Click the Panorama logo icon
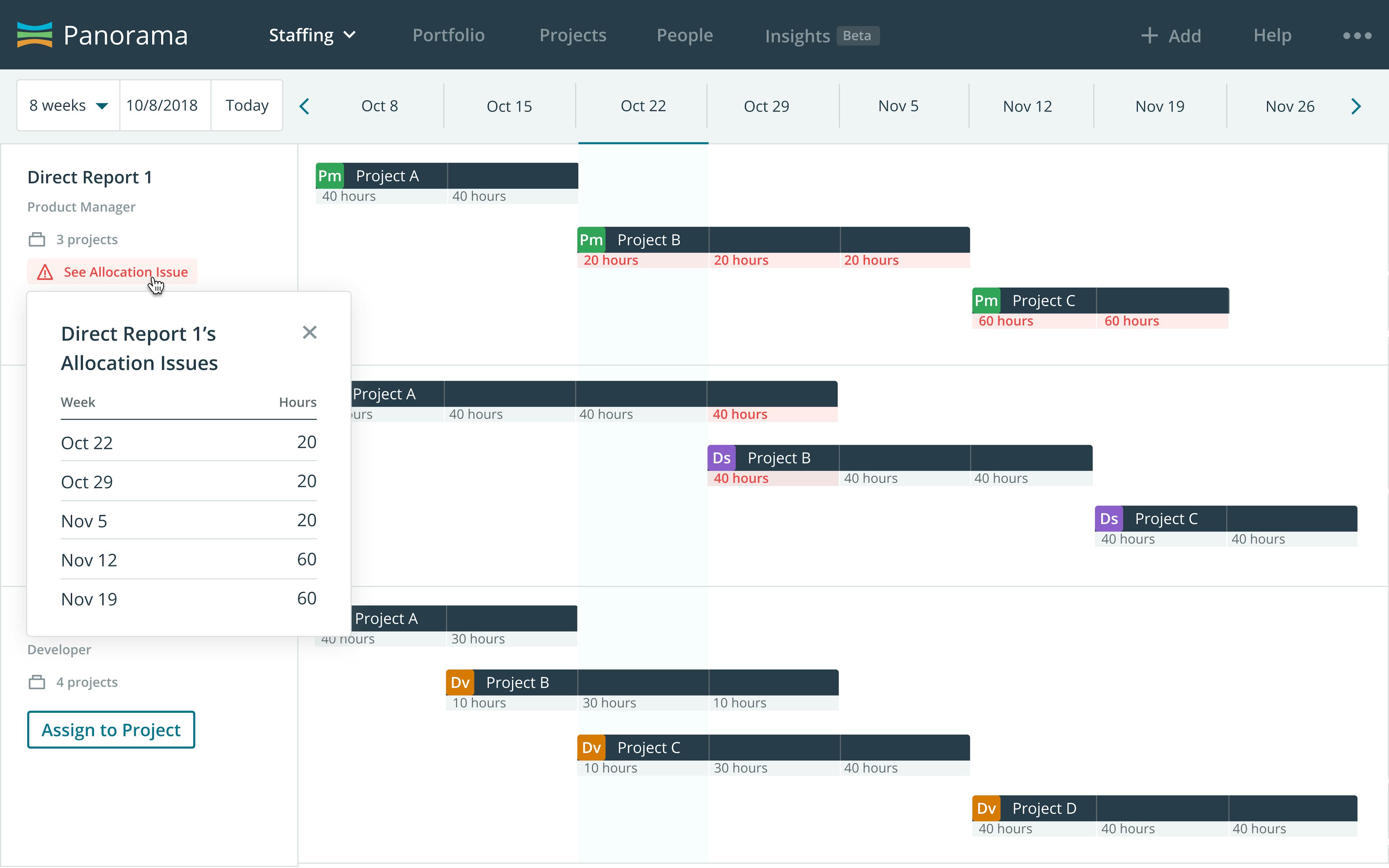Screen dimensions: 1389x868 click(35, 34)
